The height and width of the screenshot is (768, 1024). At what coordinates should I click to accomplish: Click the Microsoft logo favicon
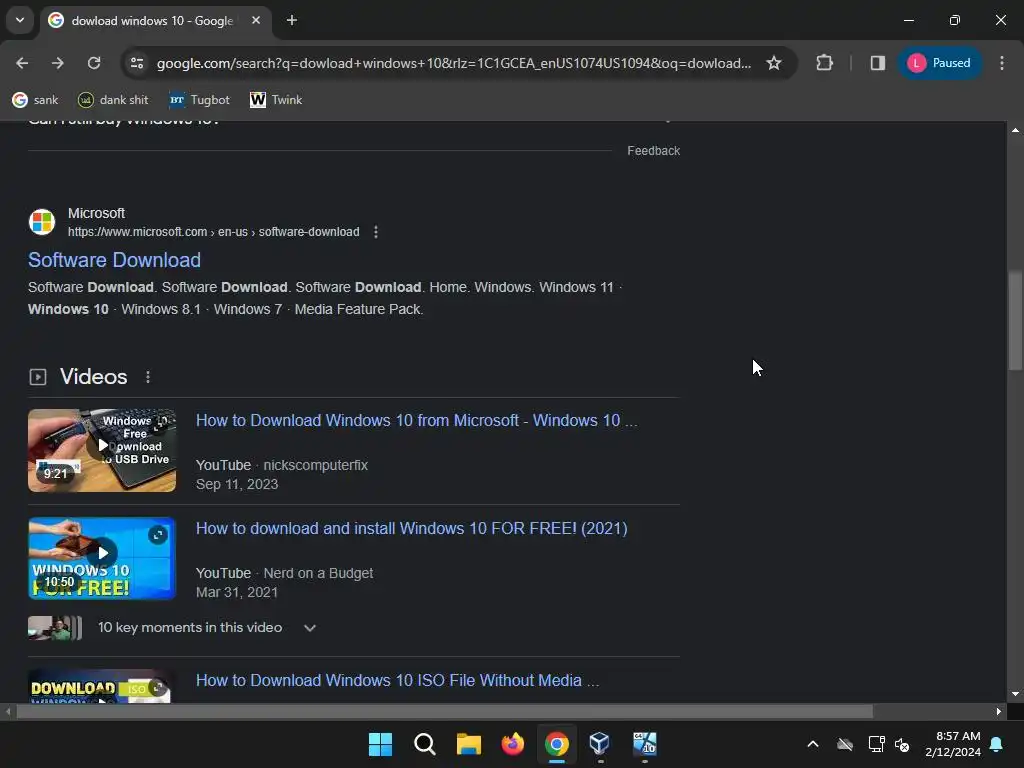42,222
